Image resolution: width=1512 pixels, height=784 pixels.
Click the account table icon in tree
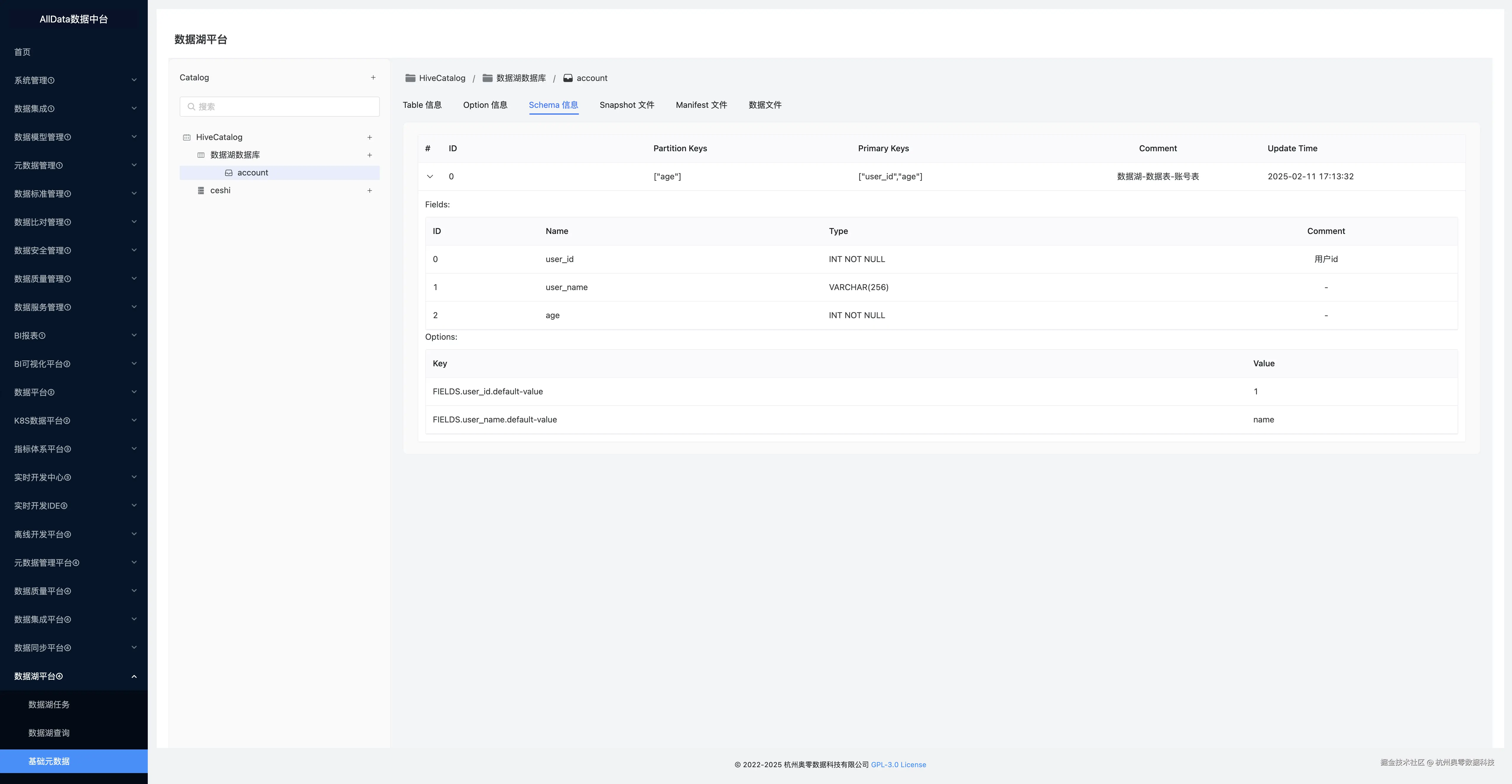(x=229, y=173)
